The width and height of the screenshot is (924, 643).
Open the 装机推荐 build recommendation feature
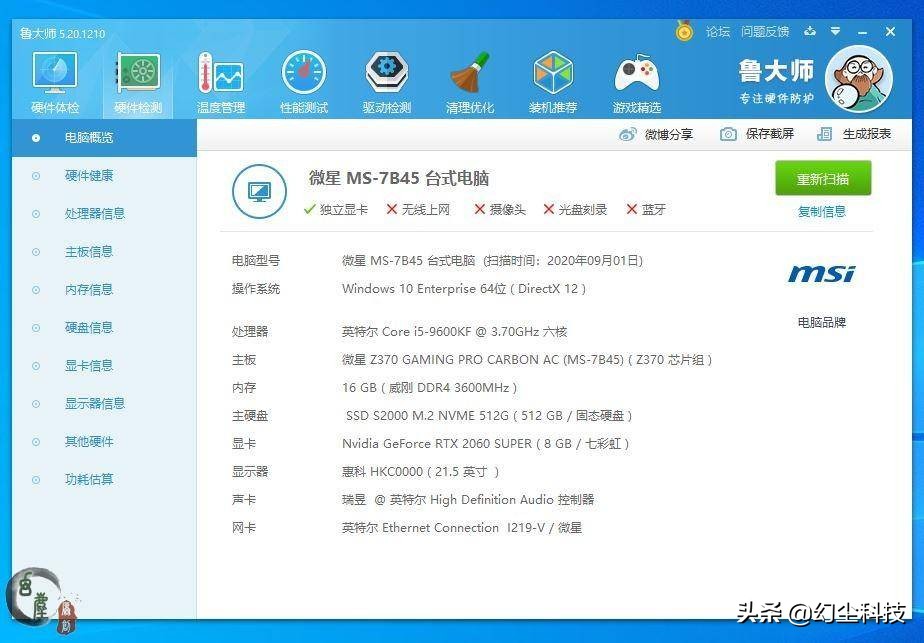point(553,80)
